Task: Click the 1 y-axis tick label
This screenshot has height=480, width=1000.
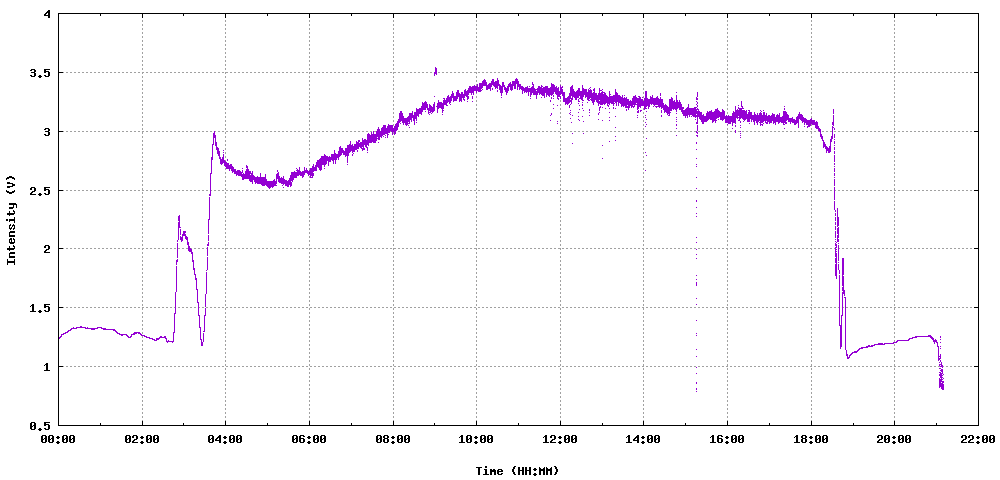Action: 48,367
